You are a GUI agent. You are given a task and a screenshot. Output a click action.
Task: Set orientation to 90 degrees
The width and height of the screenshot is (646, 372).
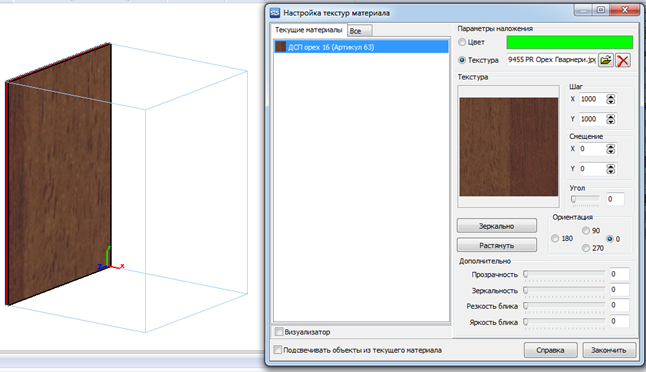[586, 231]
